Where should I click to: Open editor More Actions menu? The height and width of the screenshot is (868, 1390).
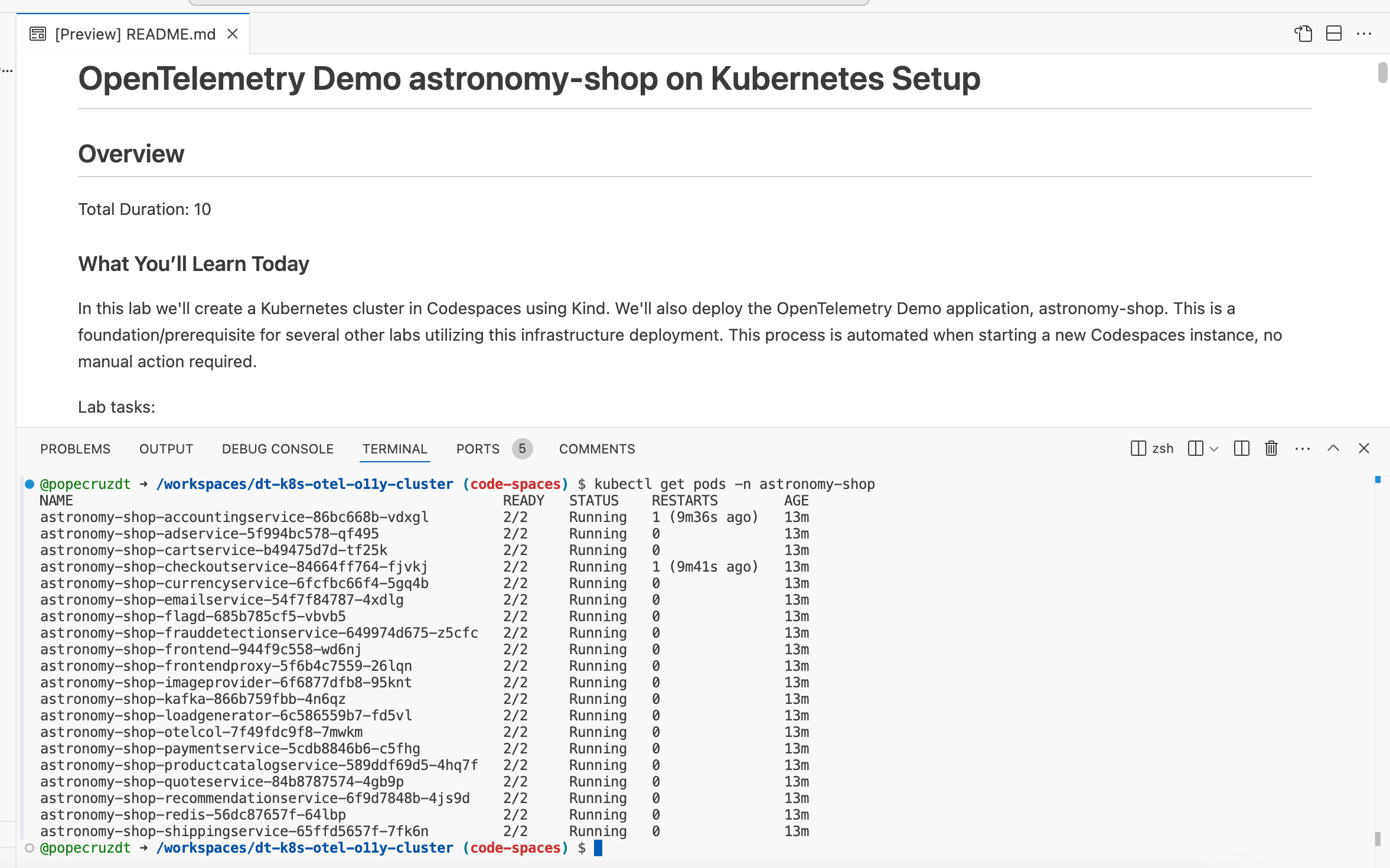[1364, 34]
